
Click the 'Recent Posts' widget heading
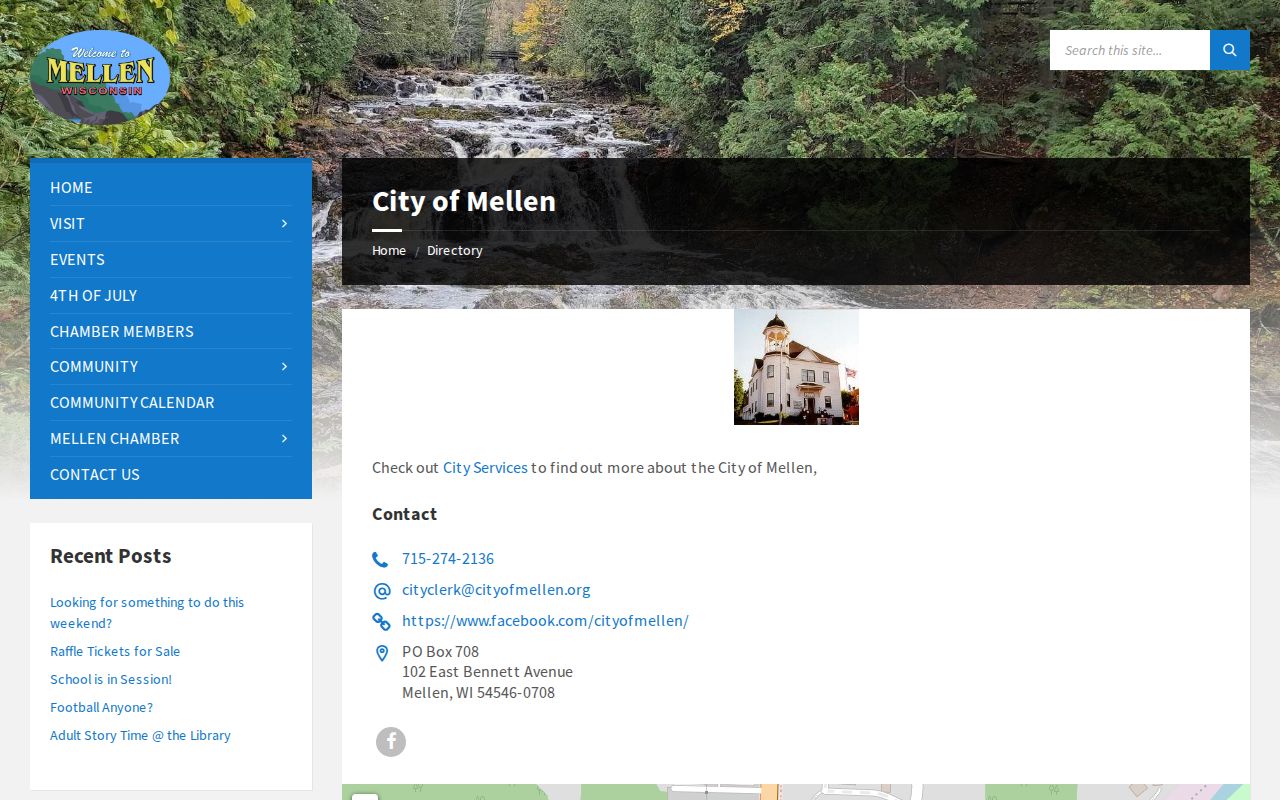[x=111, y=556]
